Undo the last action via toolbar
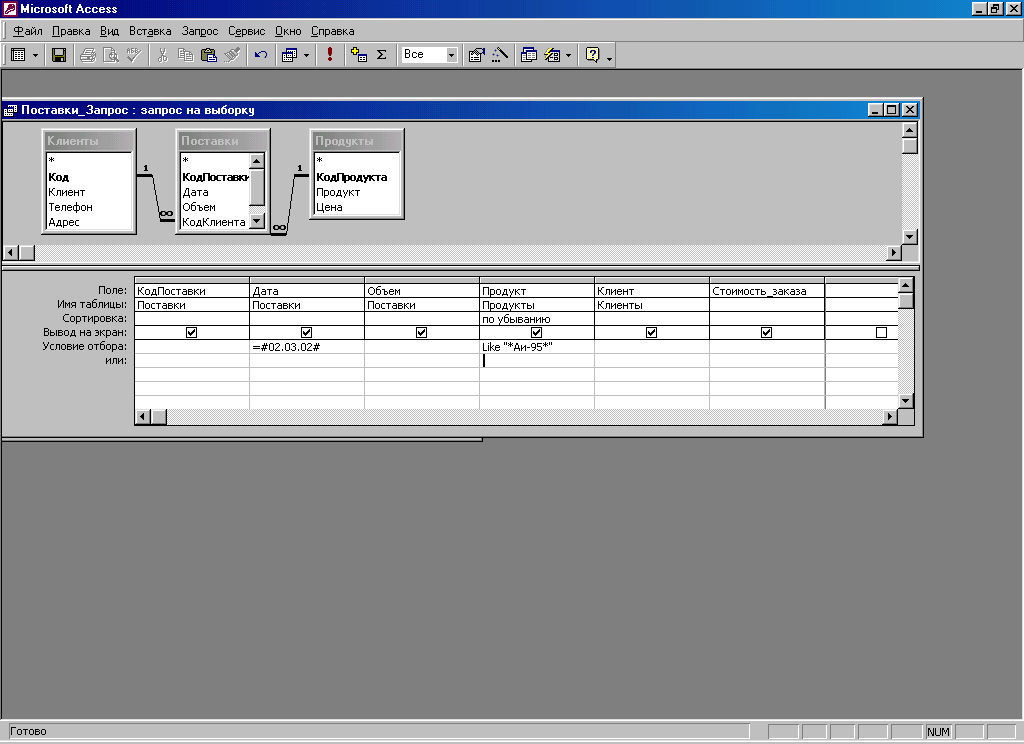The height and width of the screenshot is (744, 1024). point(261,55)
